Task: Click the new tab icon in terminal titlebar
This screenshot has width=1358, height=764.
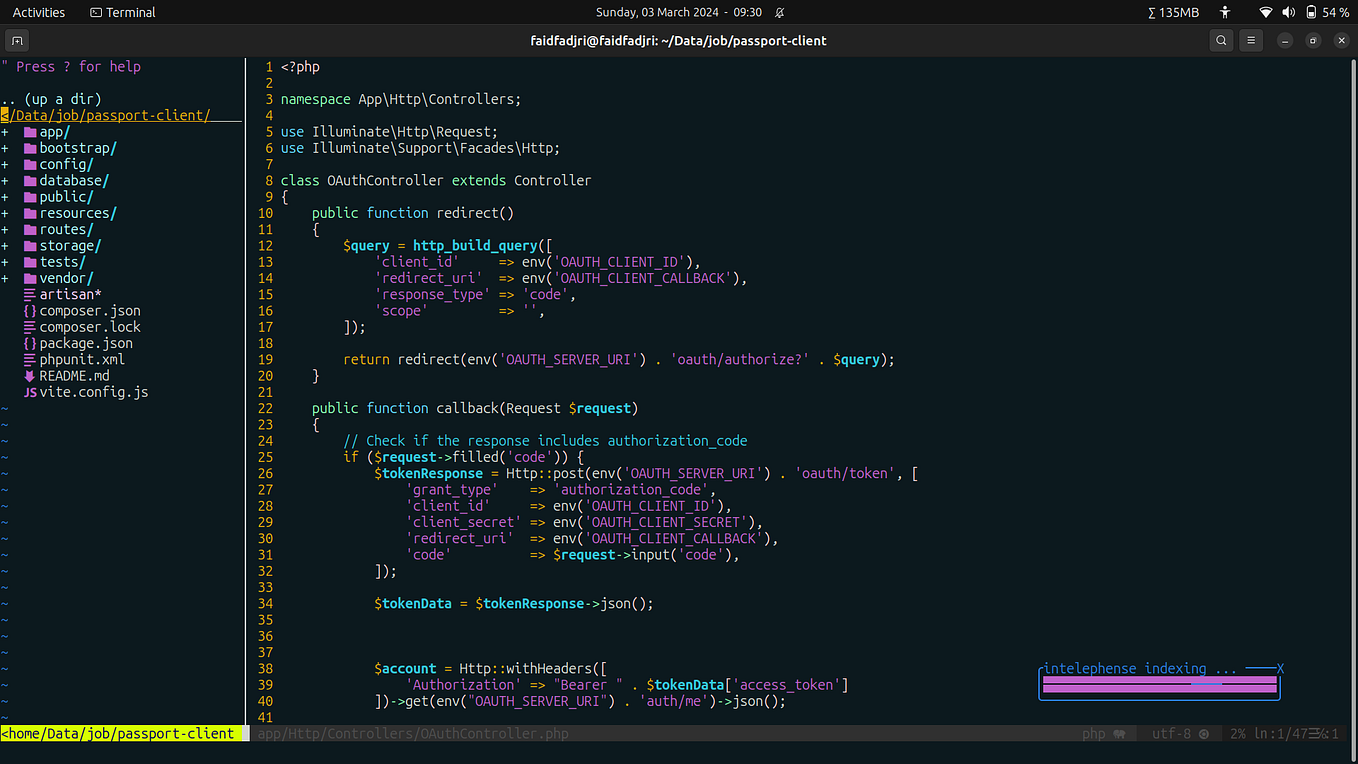Action: click(17, 41)
